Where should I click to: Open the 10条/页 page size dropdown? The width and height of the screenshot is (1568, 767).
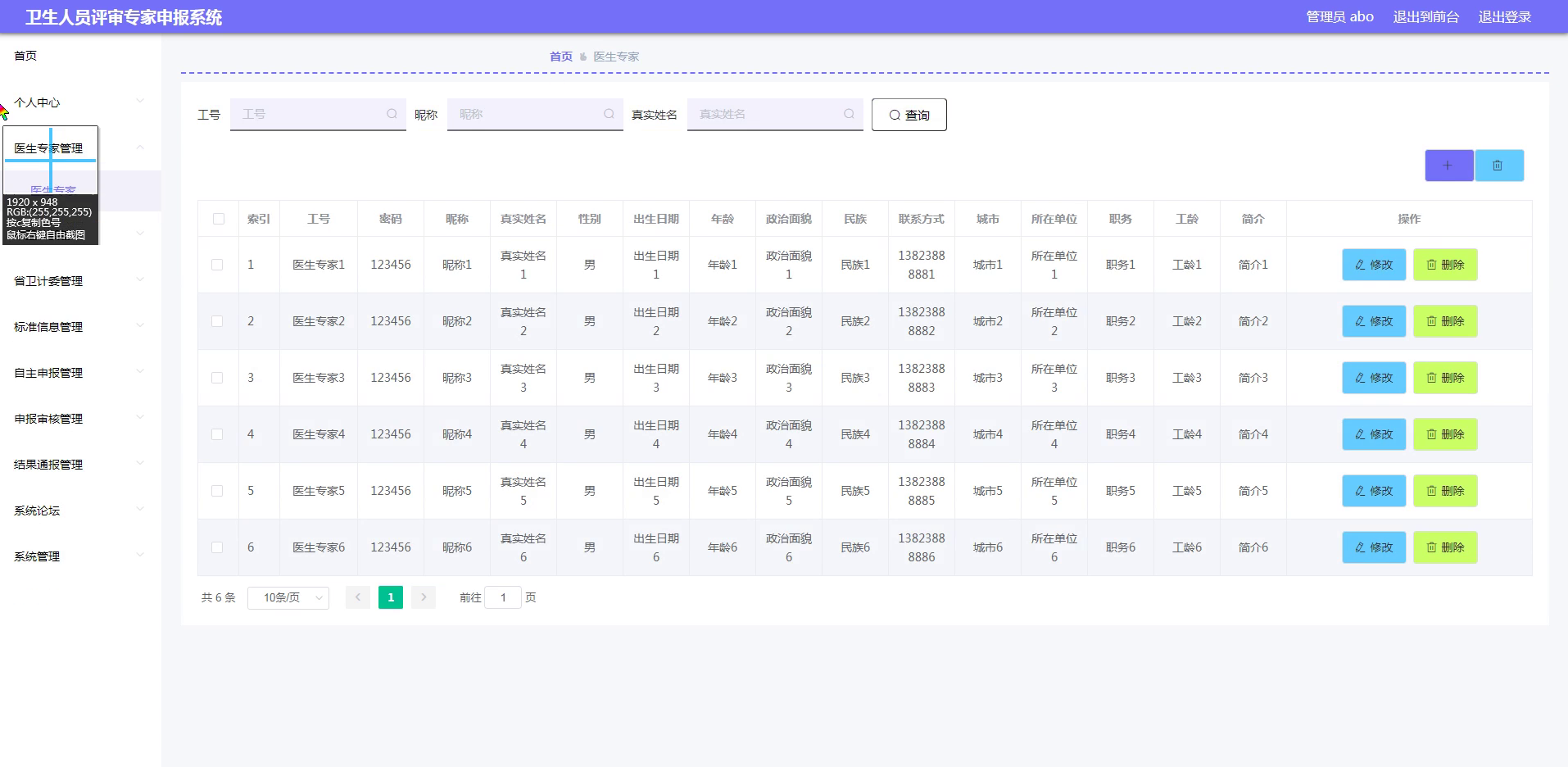tap(288, 598)
